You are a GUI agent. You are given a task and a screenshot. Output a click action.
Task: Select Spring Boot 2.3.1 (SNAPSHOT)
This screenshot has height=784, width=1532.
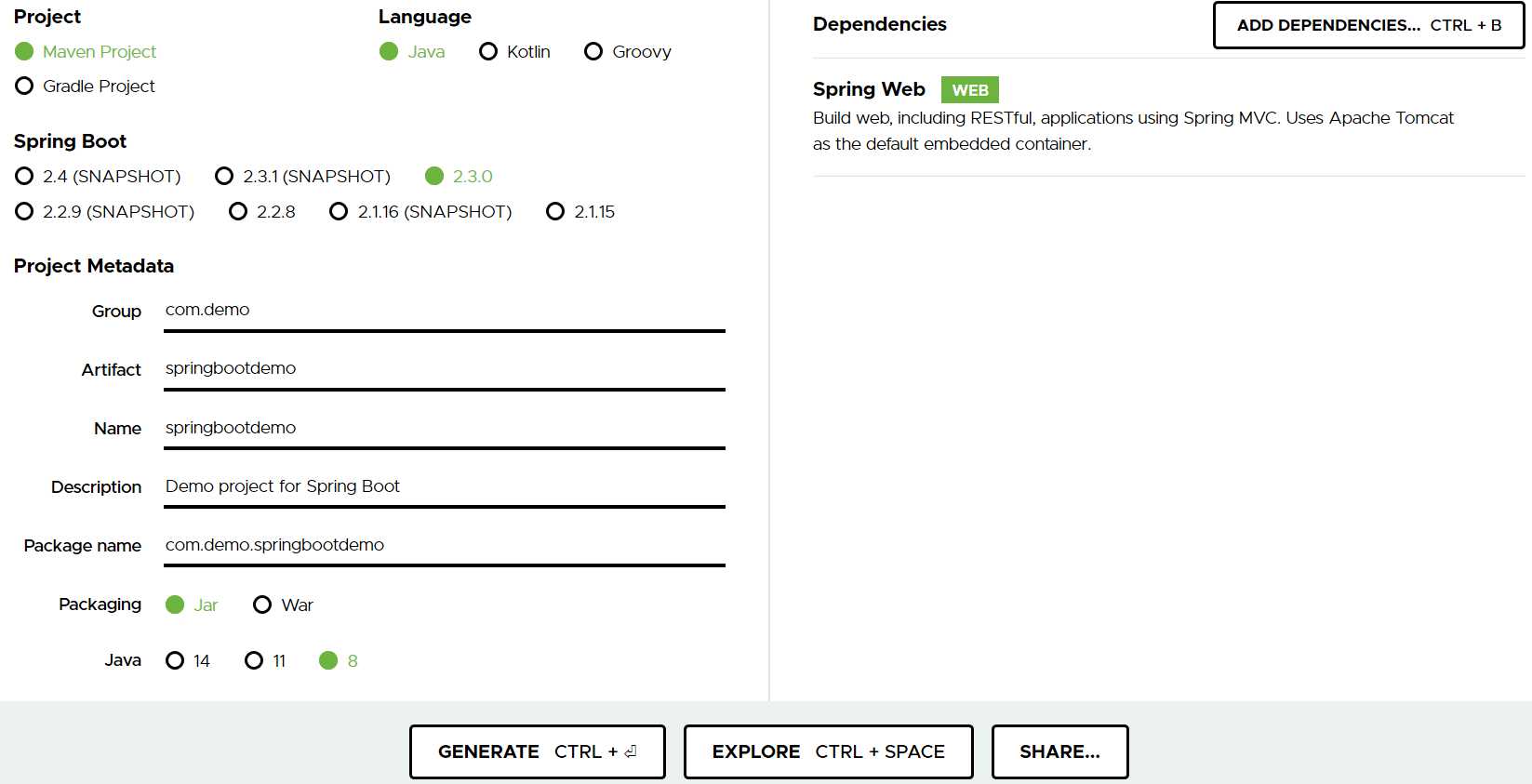point(302,177)
